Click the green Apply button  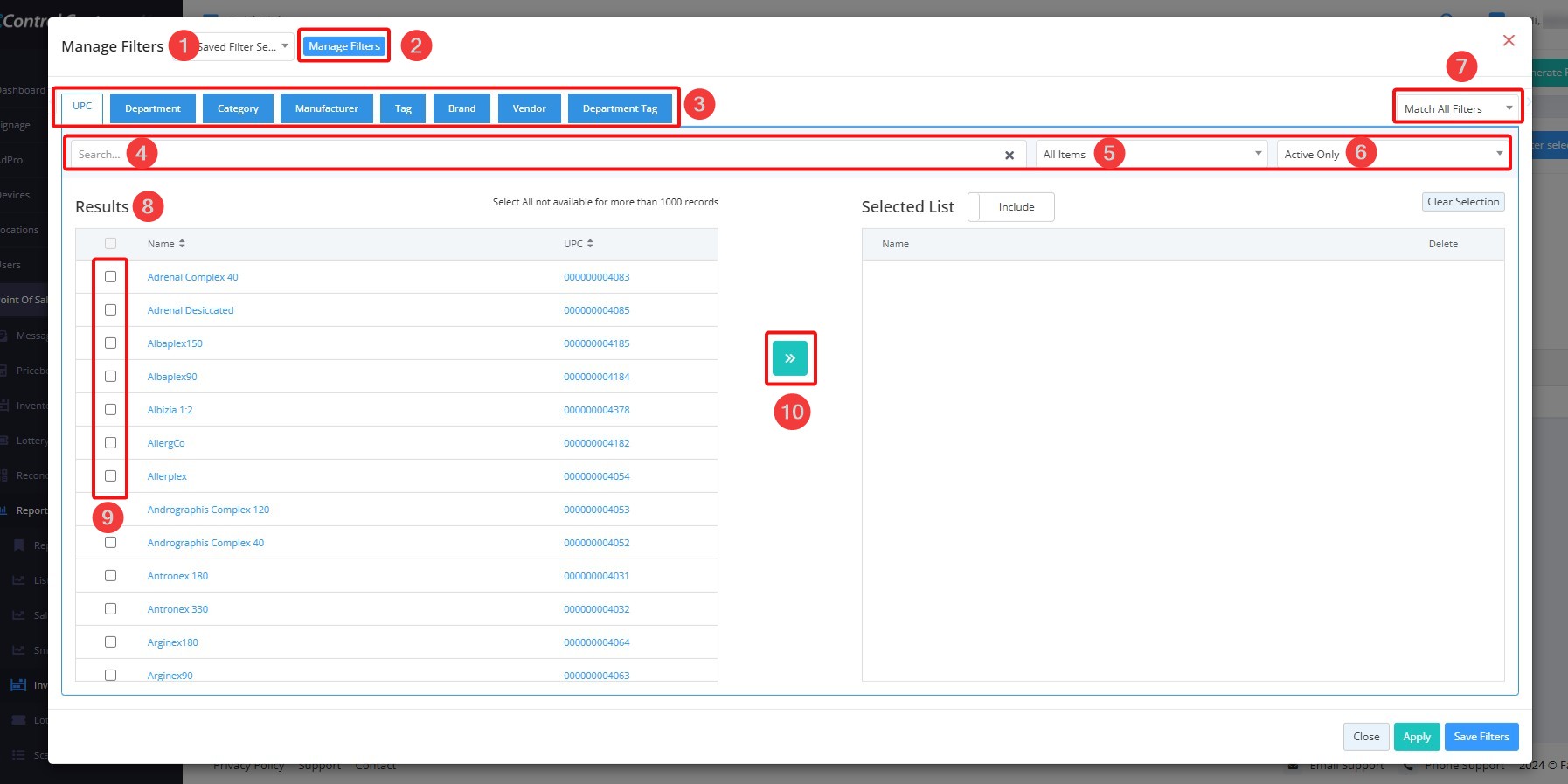[x=1417, y=737]
